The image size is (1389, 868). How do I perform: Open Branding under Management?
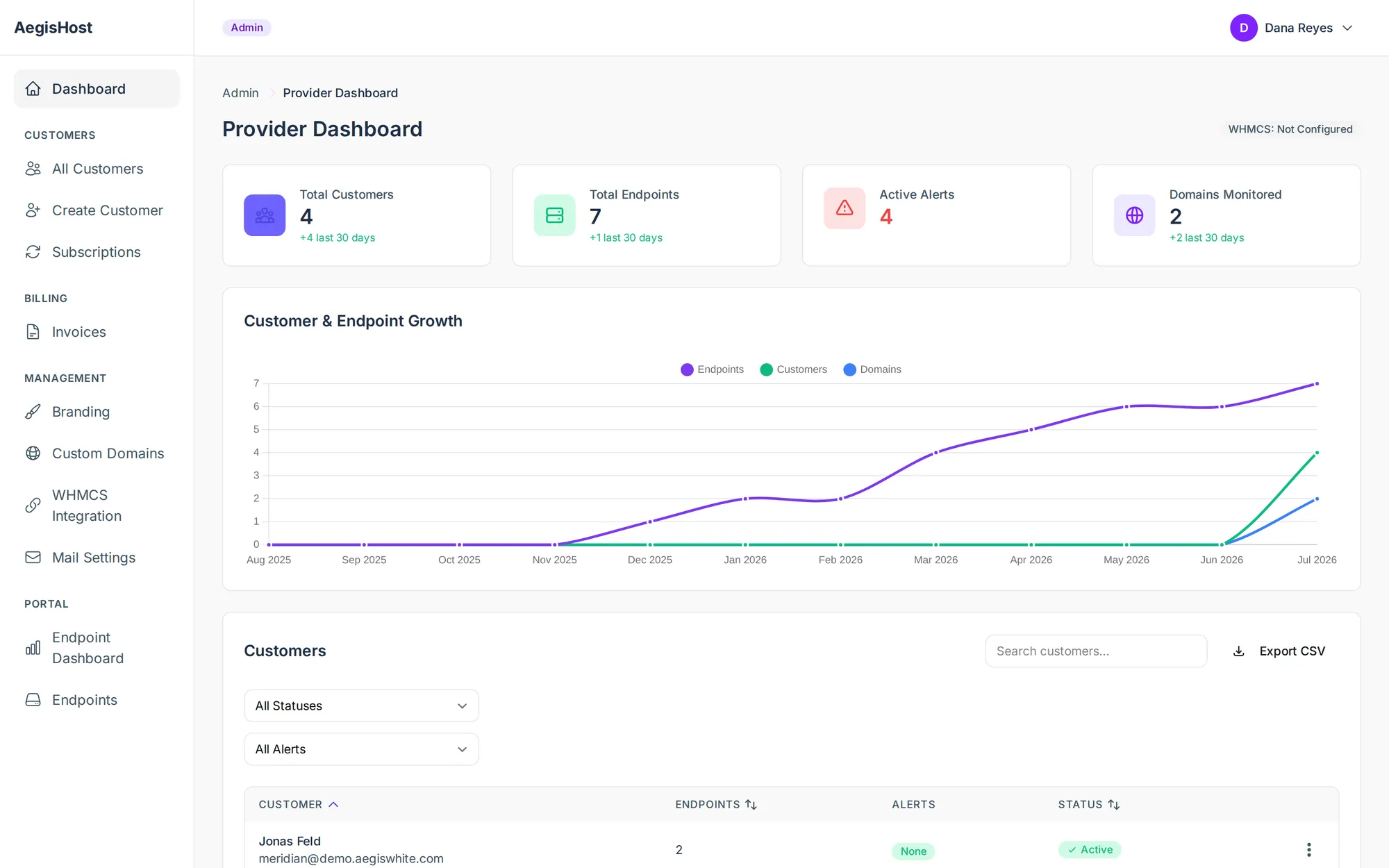(97, 412)
